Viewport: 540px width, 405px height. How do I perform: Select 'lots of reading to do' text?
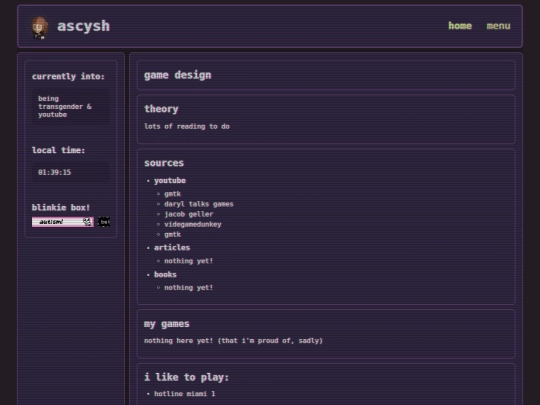click(x=187, y=126)
